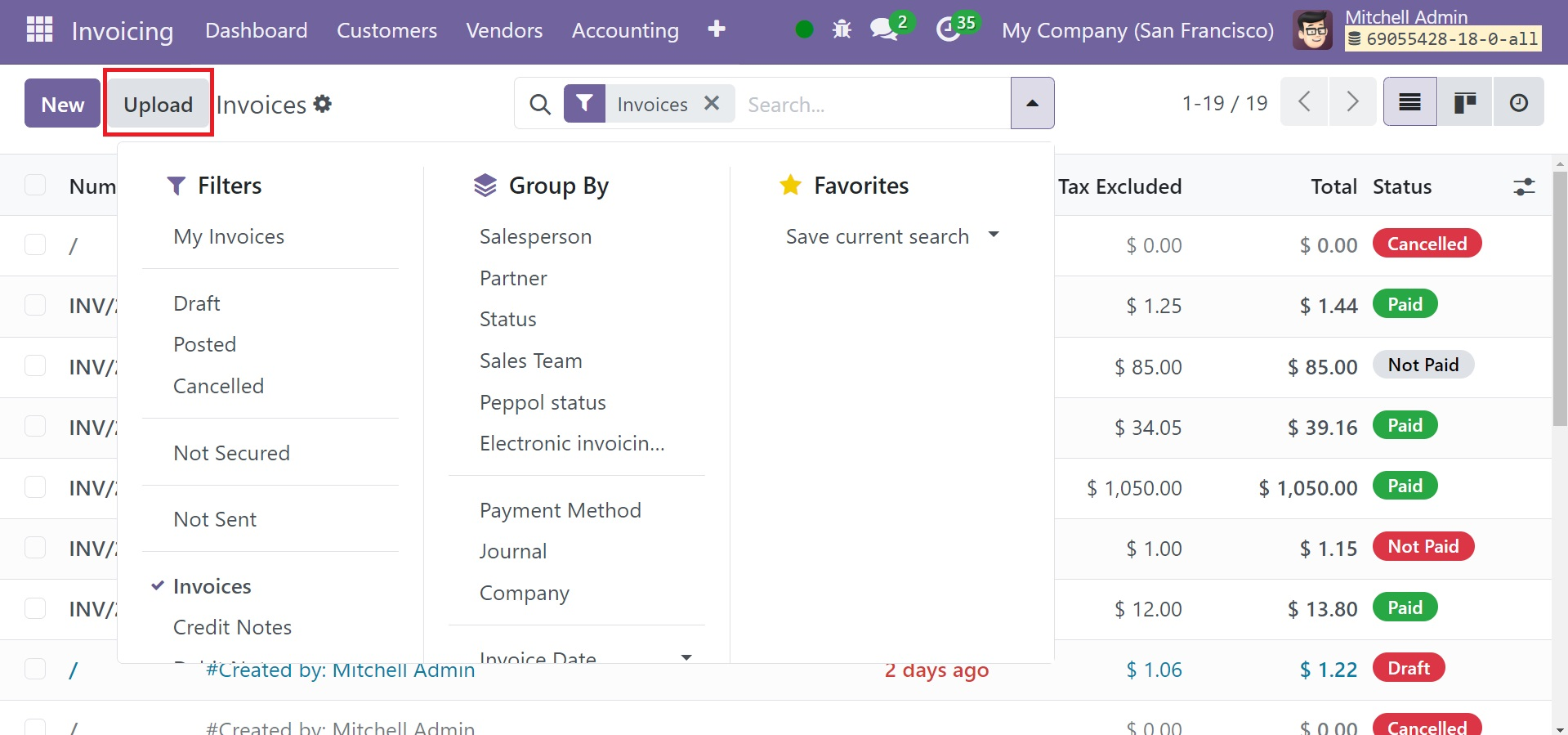This screenshot has width=1568, height=735.
Task: Check the first row with number /
Action: tap(35, 244)
